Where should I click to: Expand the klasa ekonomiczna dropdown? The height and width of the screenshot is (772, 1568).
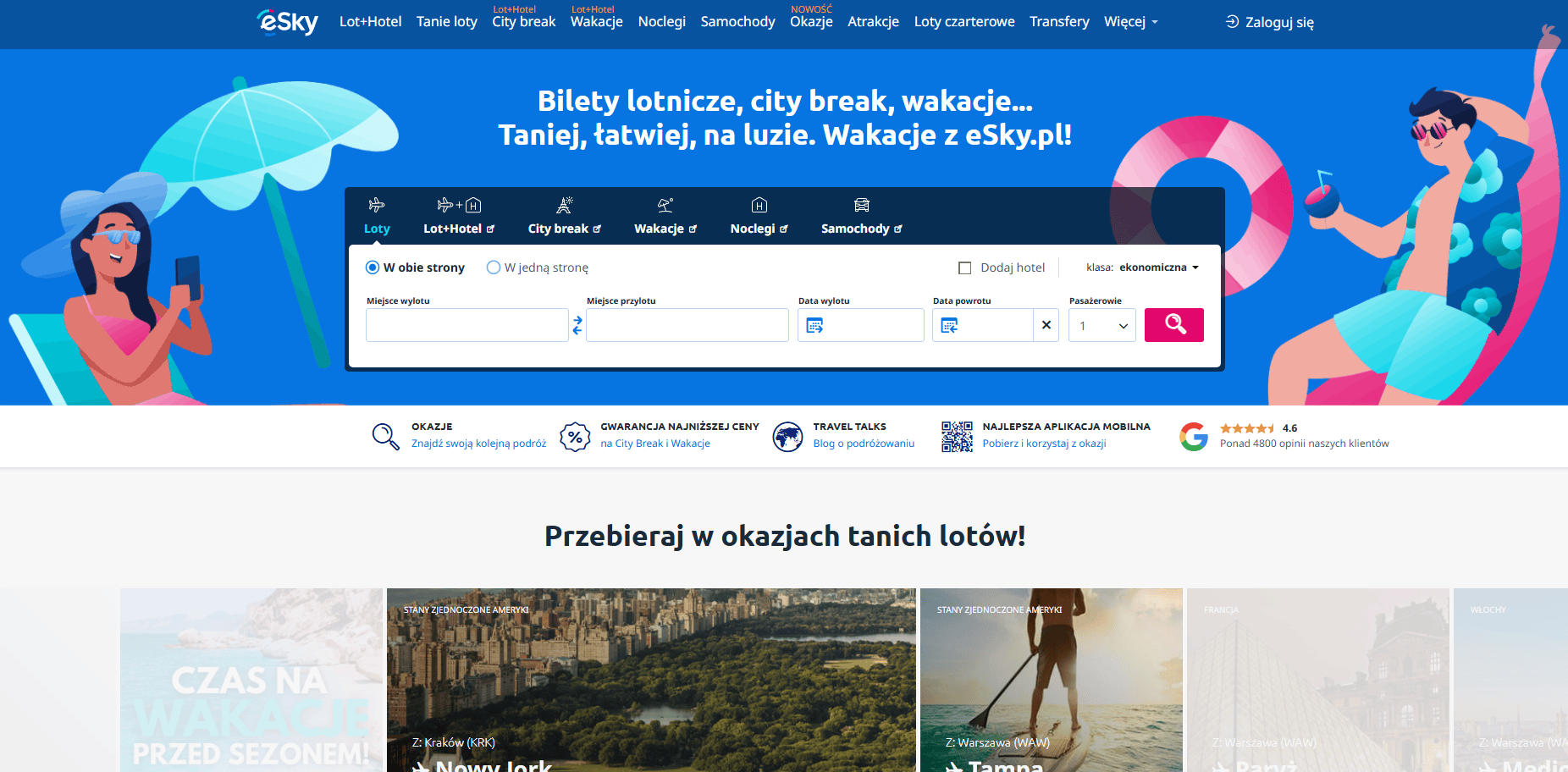coord(1143,267)
